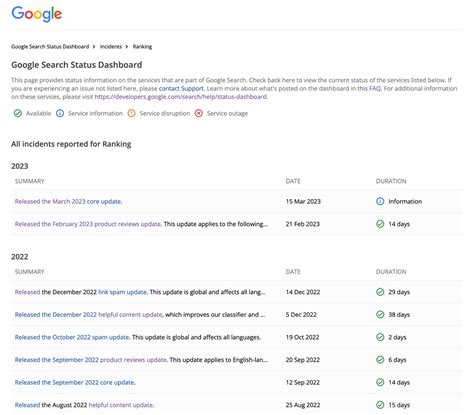Click the Google logo
Image resolution: width=474 pixels, height=415 pixels.
click(x=37, y=14)
